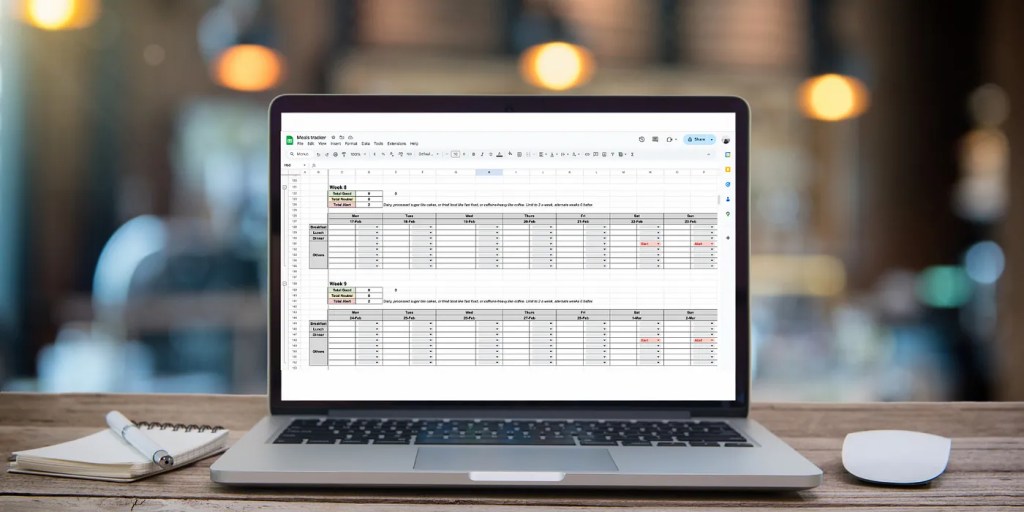Print the spreadsheet using the print icon
The height and width of the screenshot is (512, 1024).
pyautogui.click(x=336, y=154)
